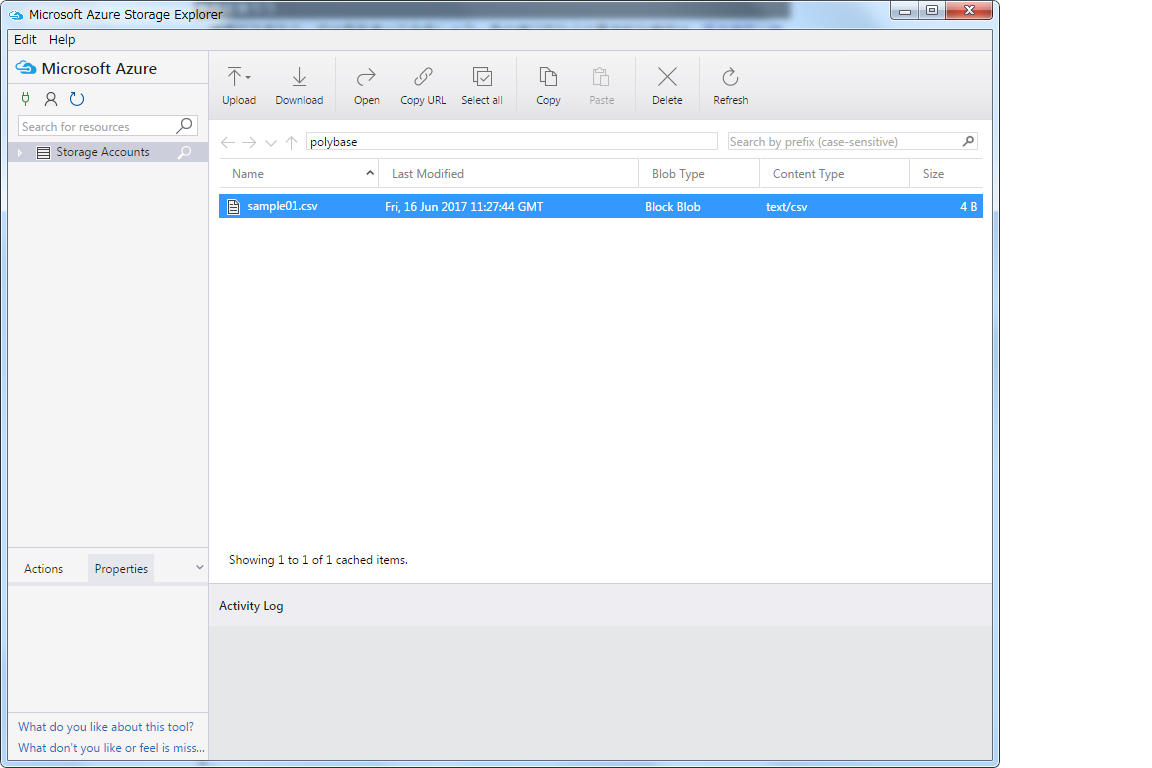Collapse the Actions/Properties panel chevron
Screen dimensions: 1152x768
199,568
